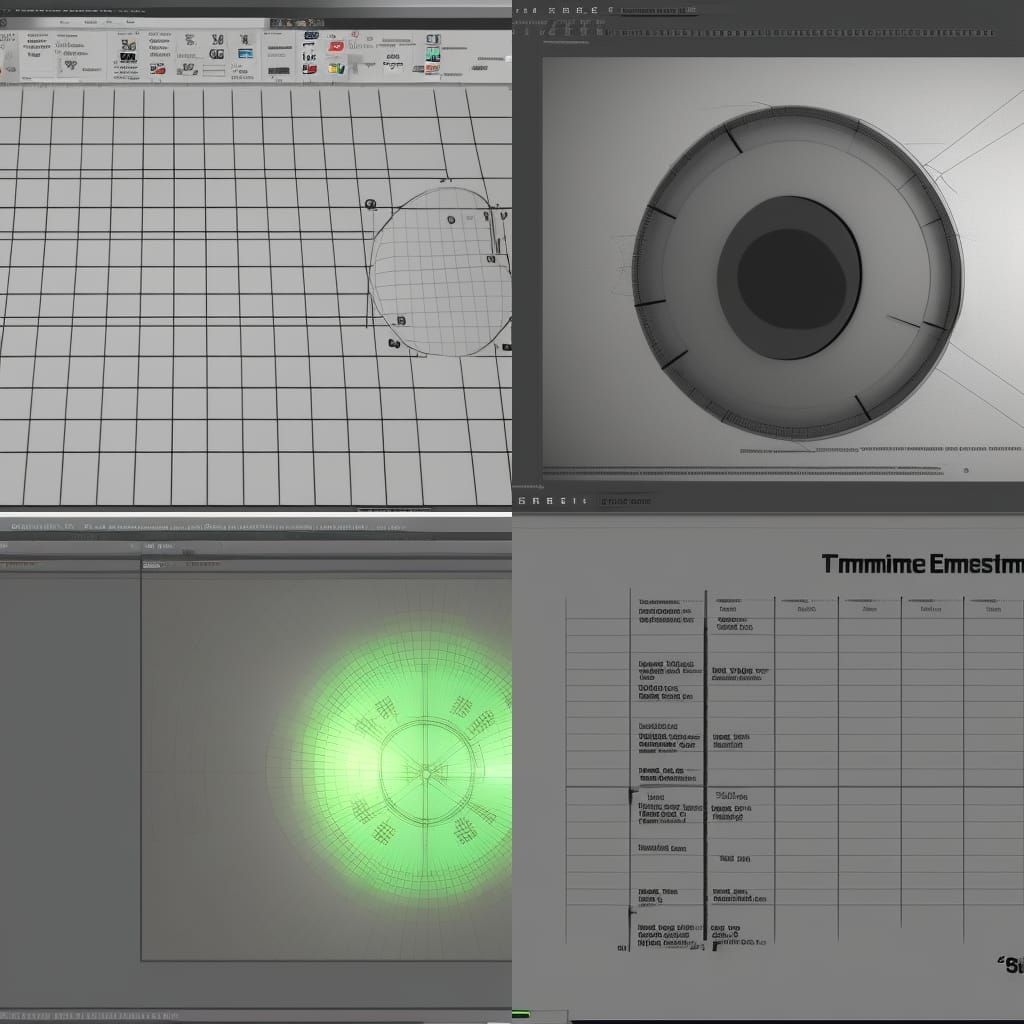
Task: Select control point at sphere's upper-left edge
Action: [370, 205]
